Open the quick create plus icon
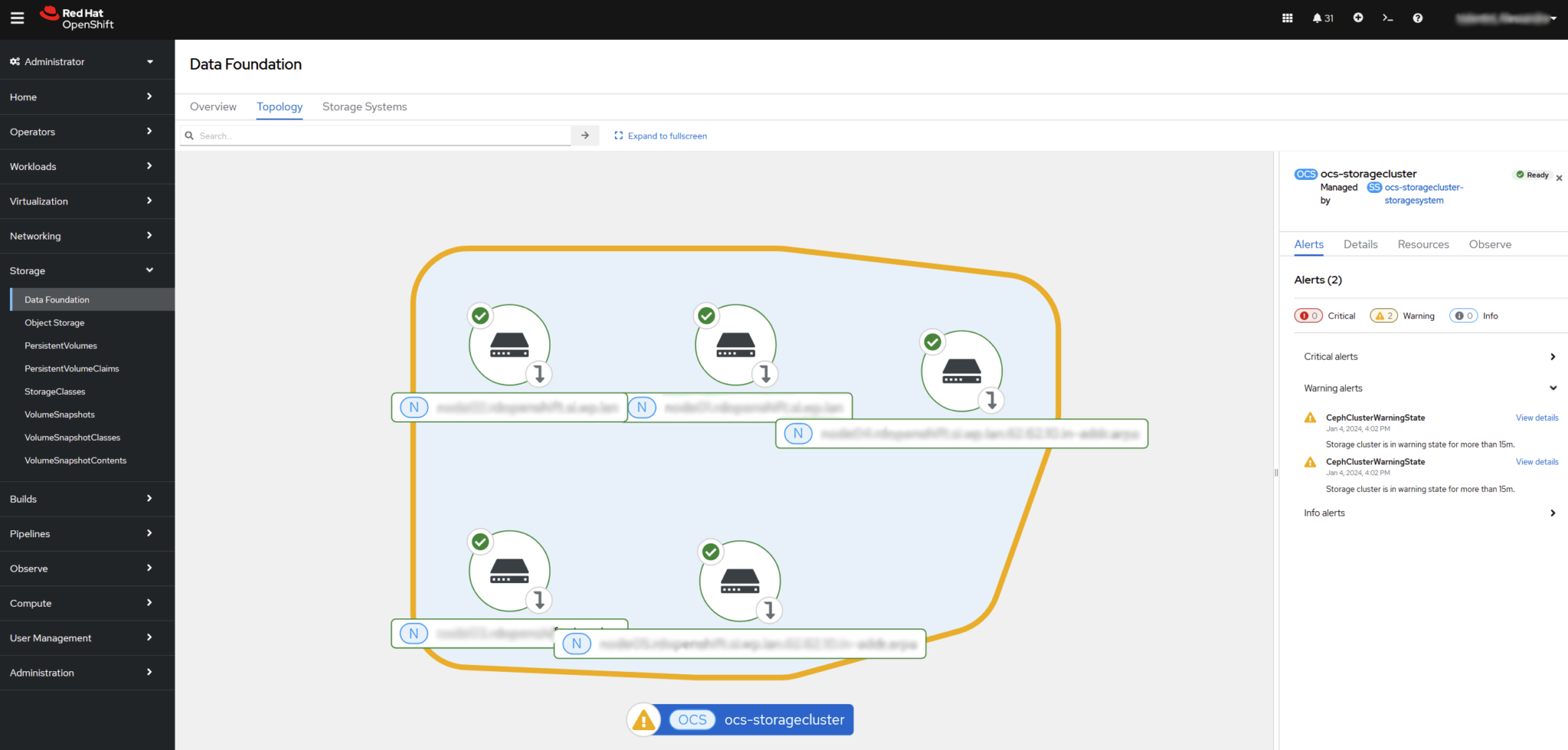1568x750 pixels. point(1357,18)
